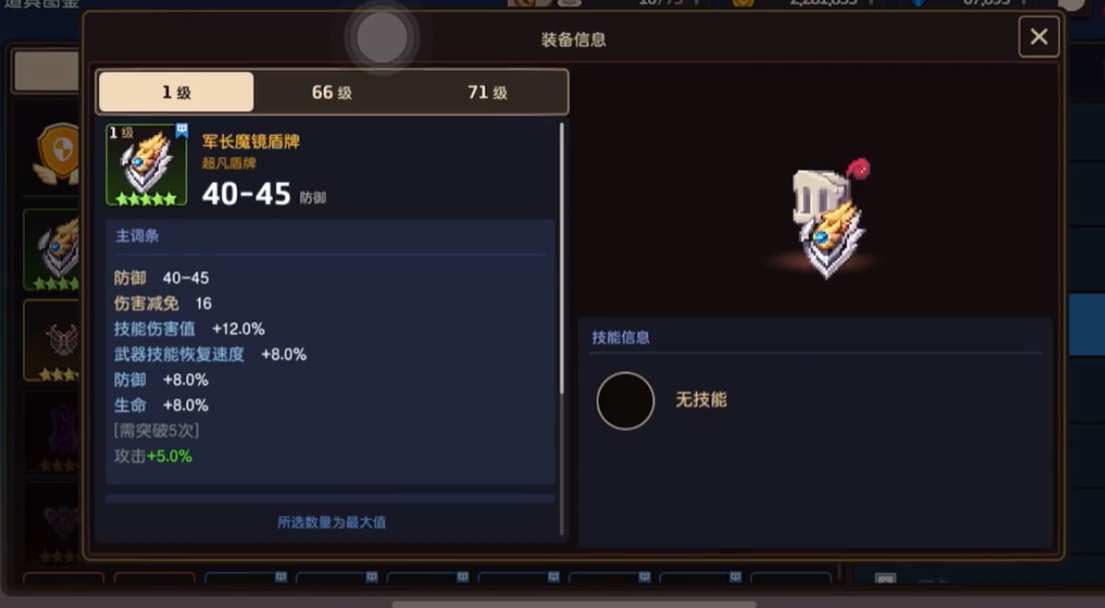Tap the bookmark flag on the shield icon

182,130
